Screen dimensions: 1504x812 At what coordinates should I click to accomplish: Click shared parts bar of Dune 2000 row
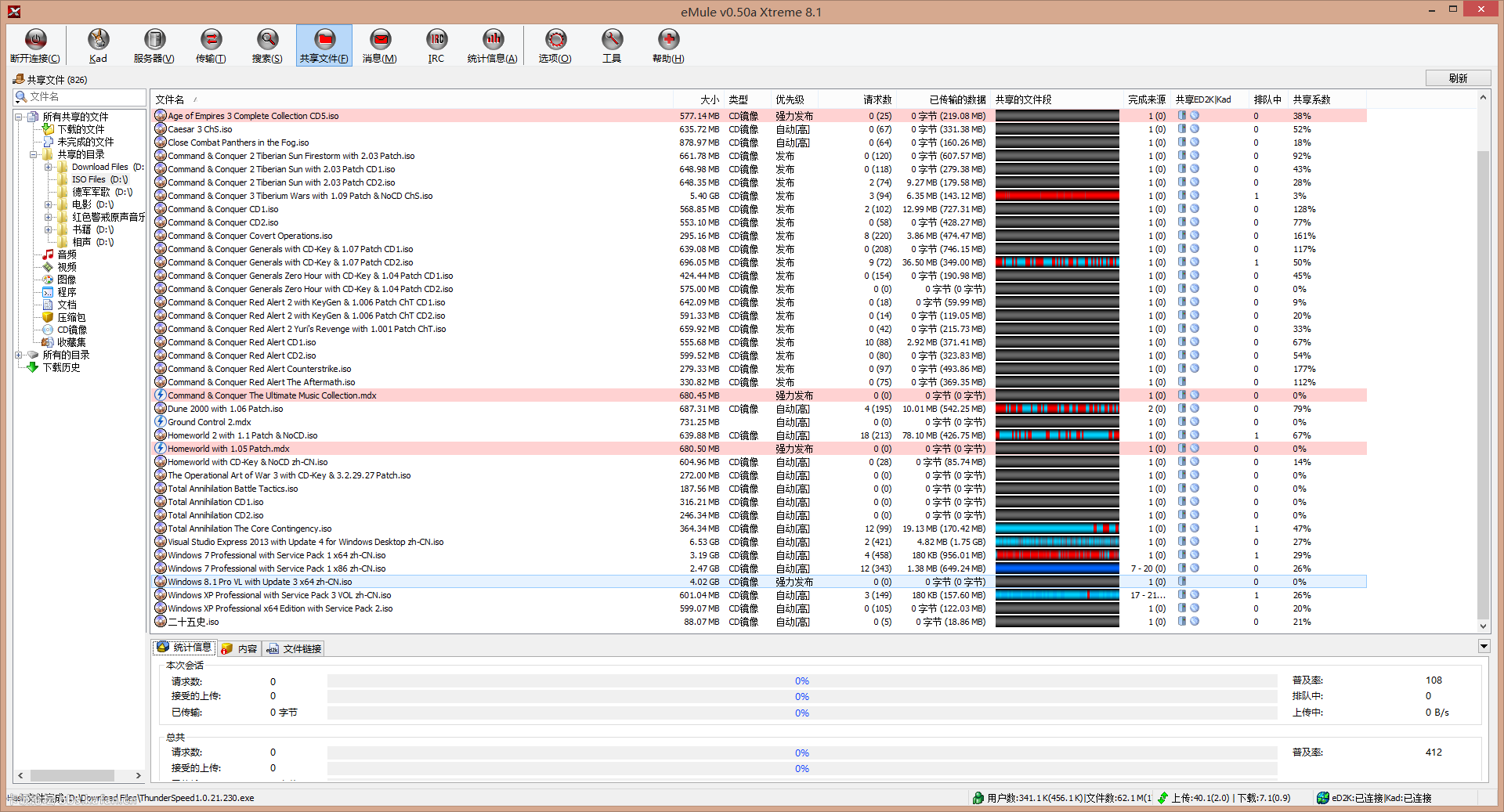(1057, 409)
